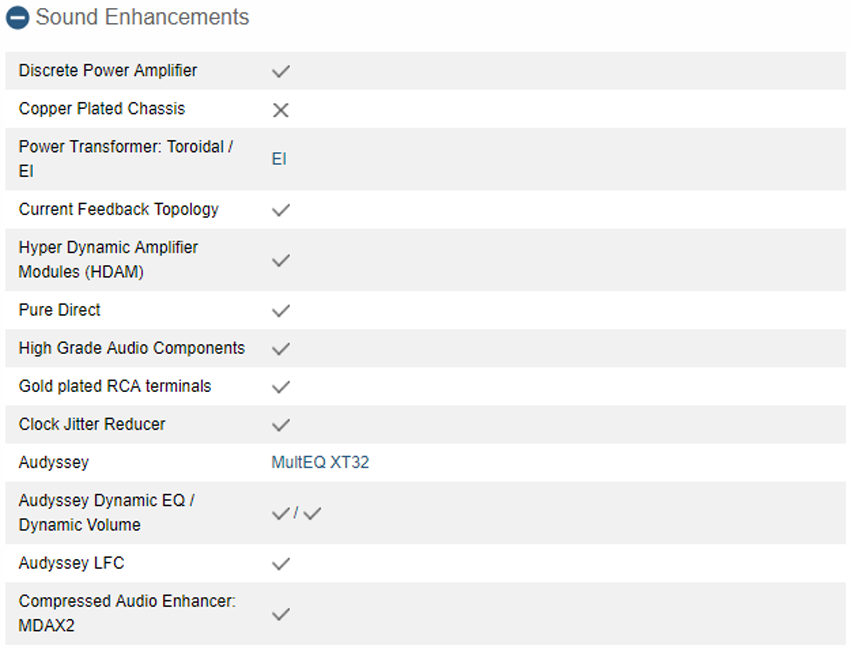Click the High Grade Audio Components checkmark
Viewport: 850px width, 649px height.
click(x=281, y=349)
